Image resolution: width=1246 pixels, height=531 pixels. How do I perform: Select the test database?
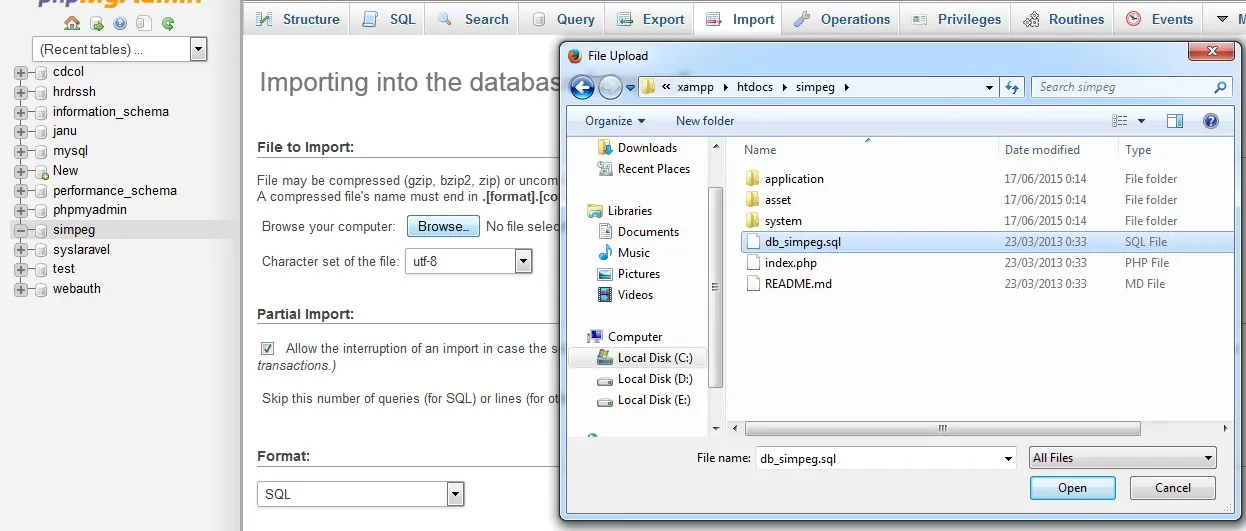64,269
